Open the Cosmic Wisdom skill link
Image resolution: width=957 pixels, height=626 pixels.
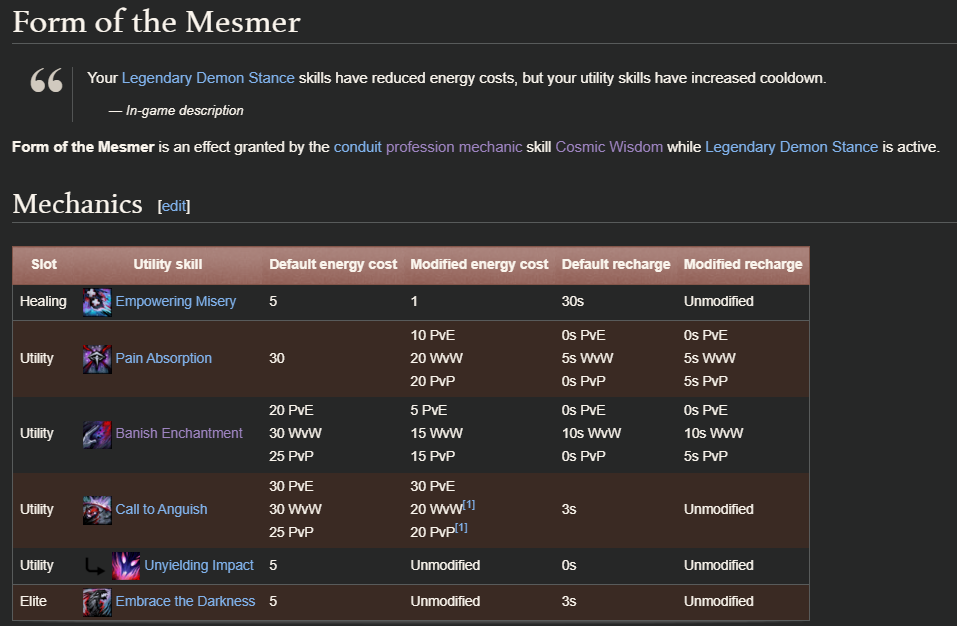coord(609,147)
